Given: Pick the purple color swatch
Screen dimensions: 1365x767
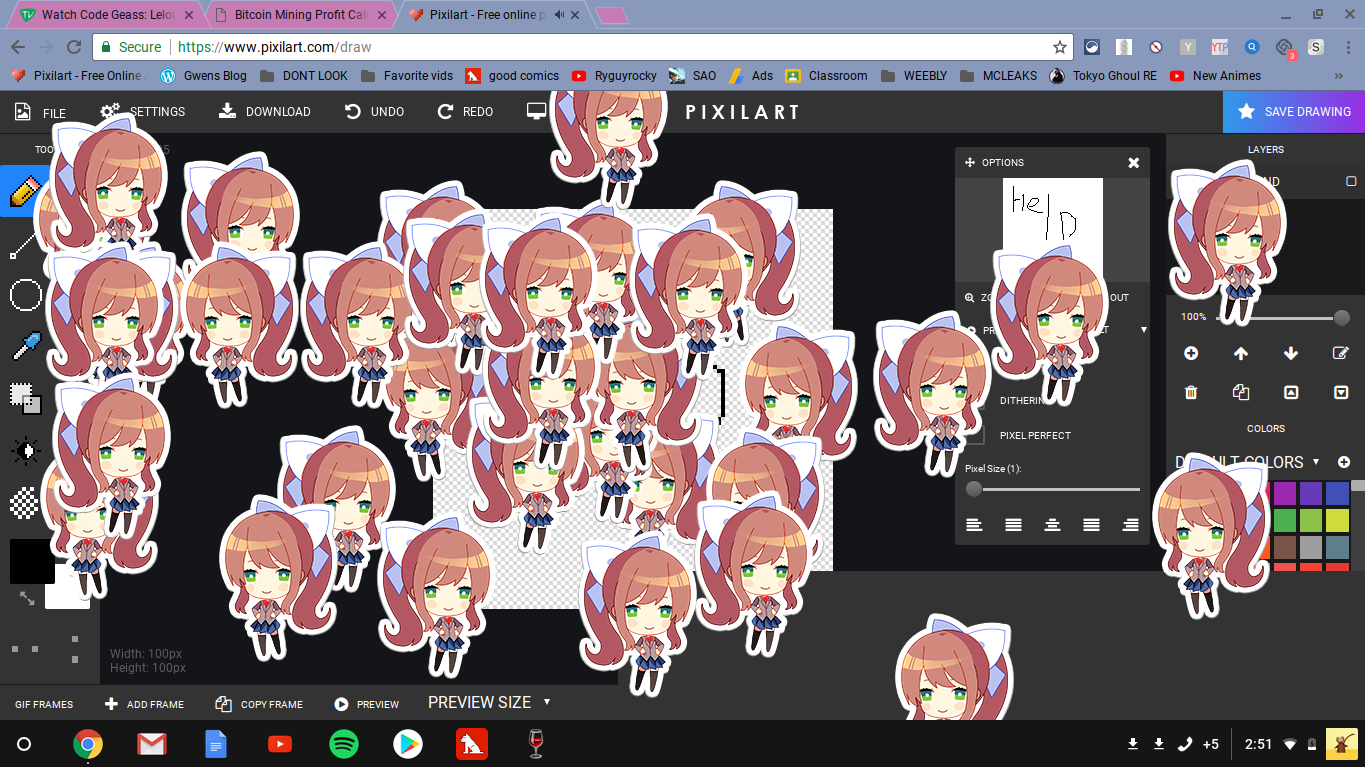Looking at the screenshot, I should [x=1285, y=493].
